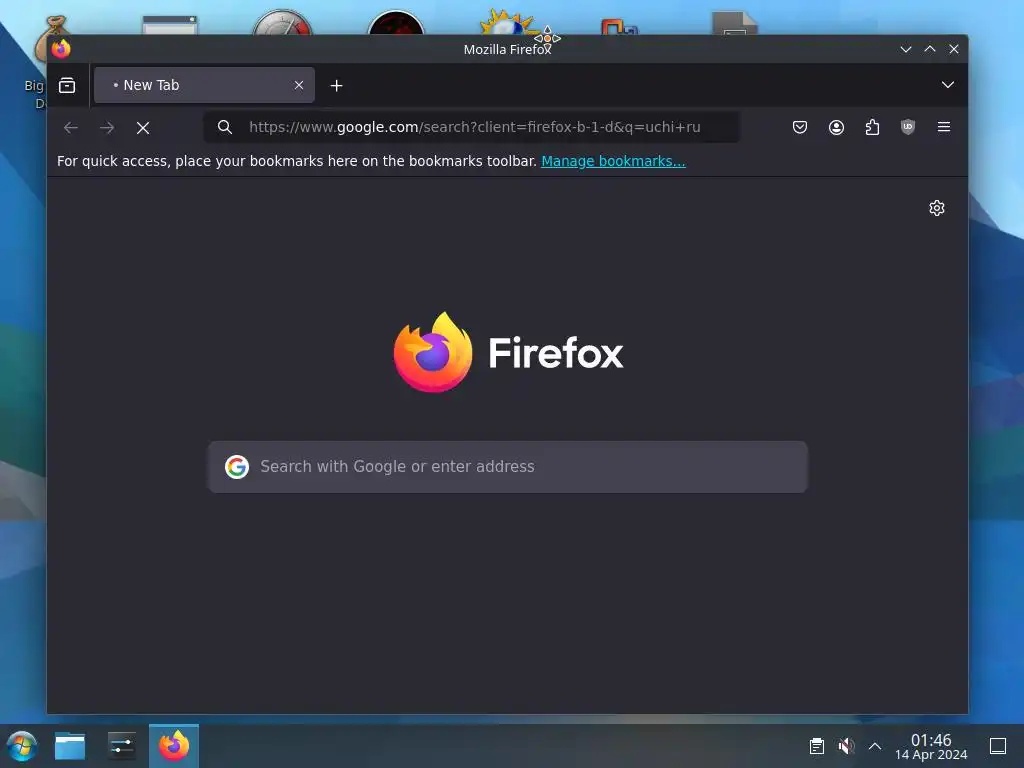The height and width of the screenshot is (768, 1024).
Task: Open the start menu orb on taskbar
Action: point(21,746)
